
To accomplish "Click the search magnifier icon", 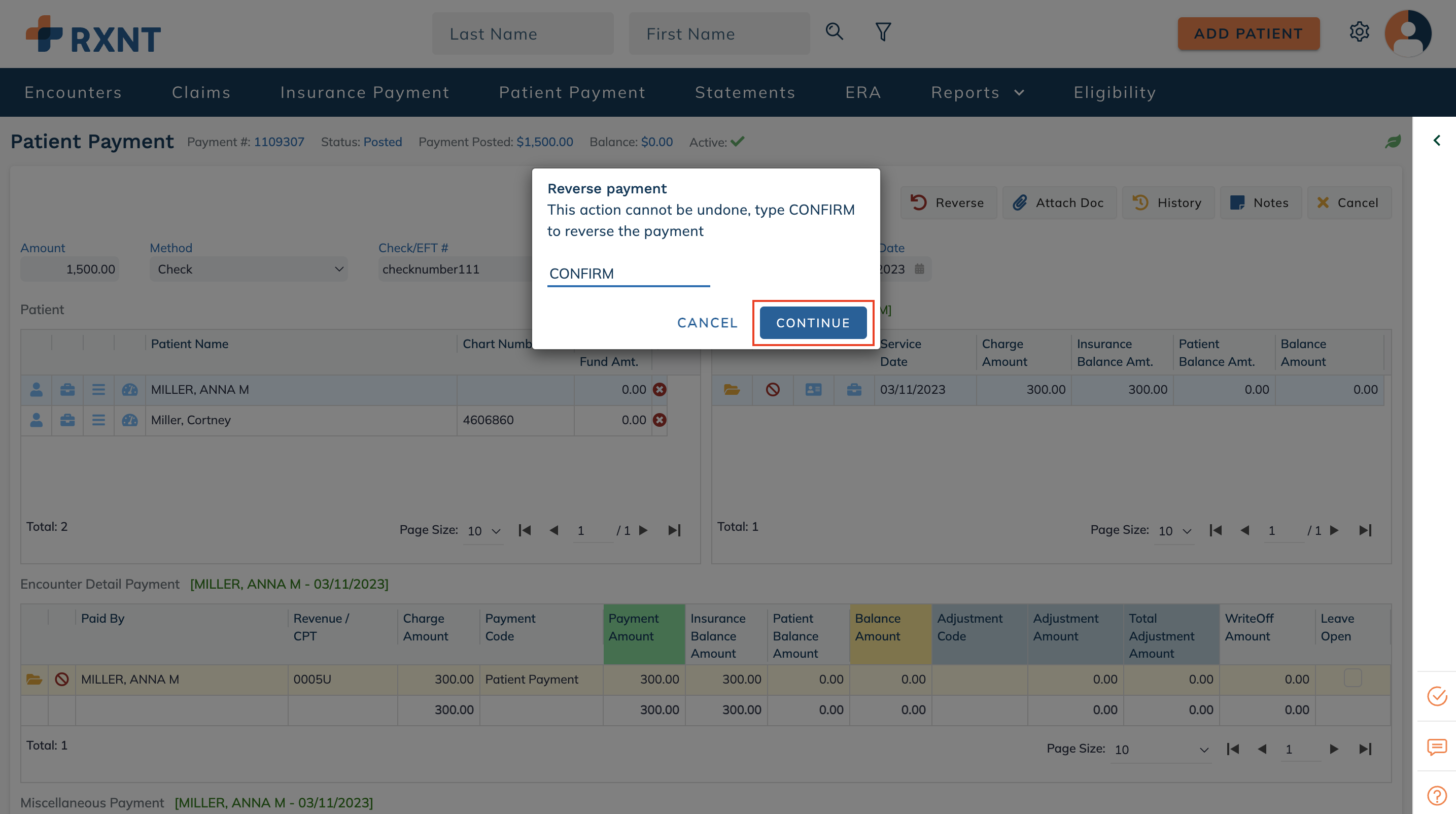I will coord(834,31).
